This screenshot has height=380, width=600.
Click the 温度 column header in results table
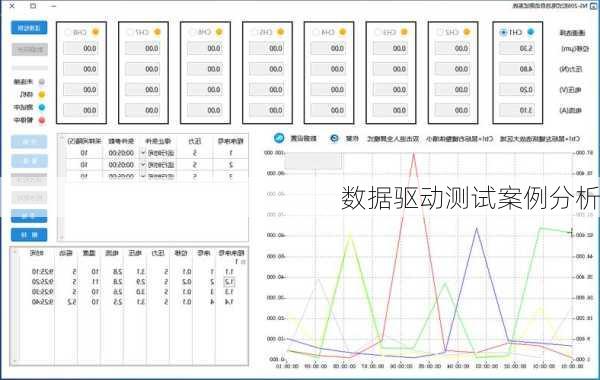click(89, 253)
